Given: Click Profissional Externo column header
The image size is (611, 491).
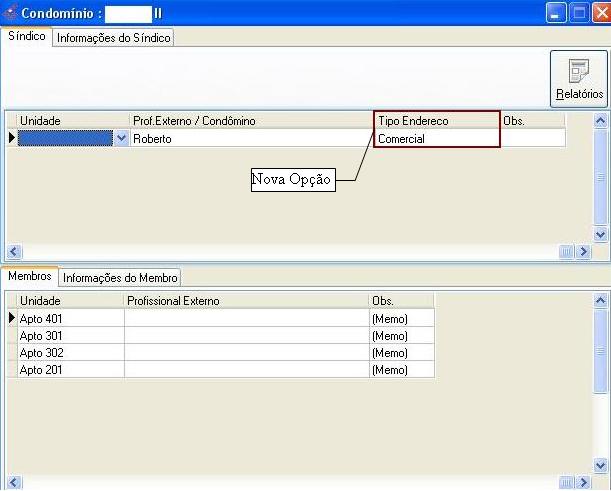Looking at the screenshot, I should [x=245, y=300].
